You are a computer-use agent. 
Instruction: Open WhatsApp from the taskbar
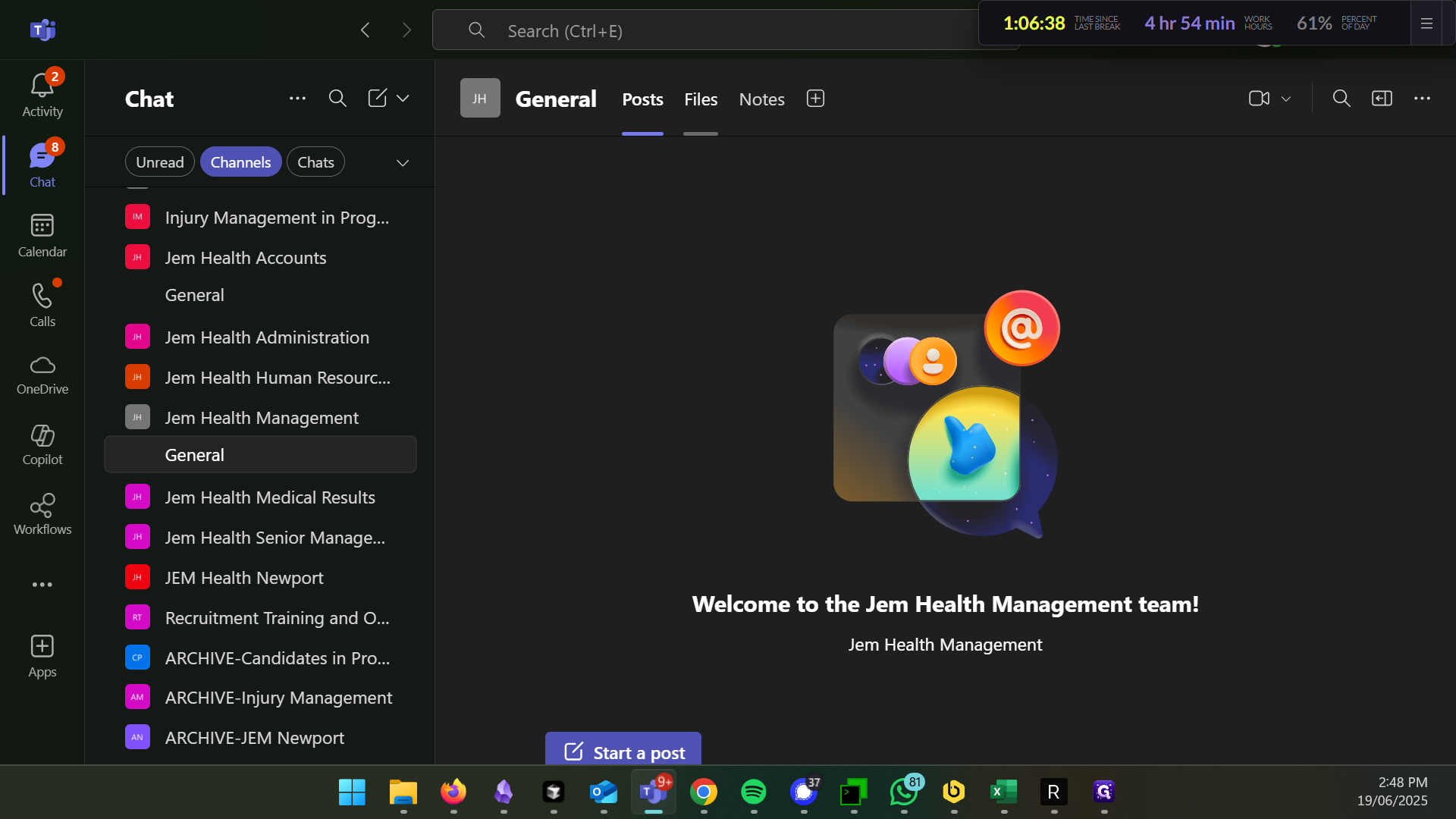(904, 792)
